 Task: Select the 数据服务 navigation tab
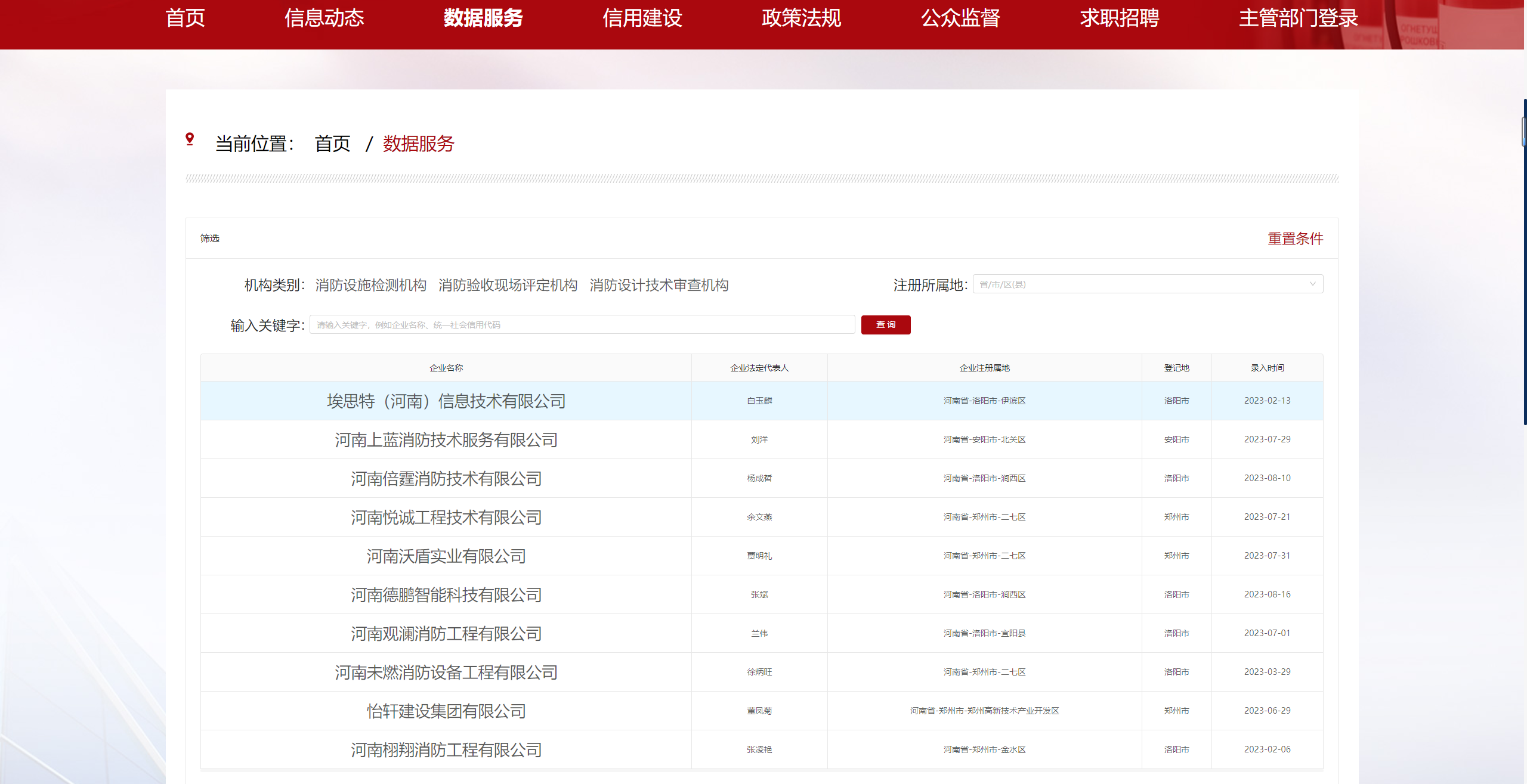(x=483, y=18)
